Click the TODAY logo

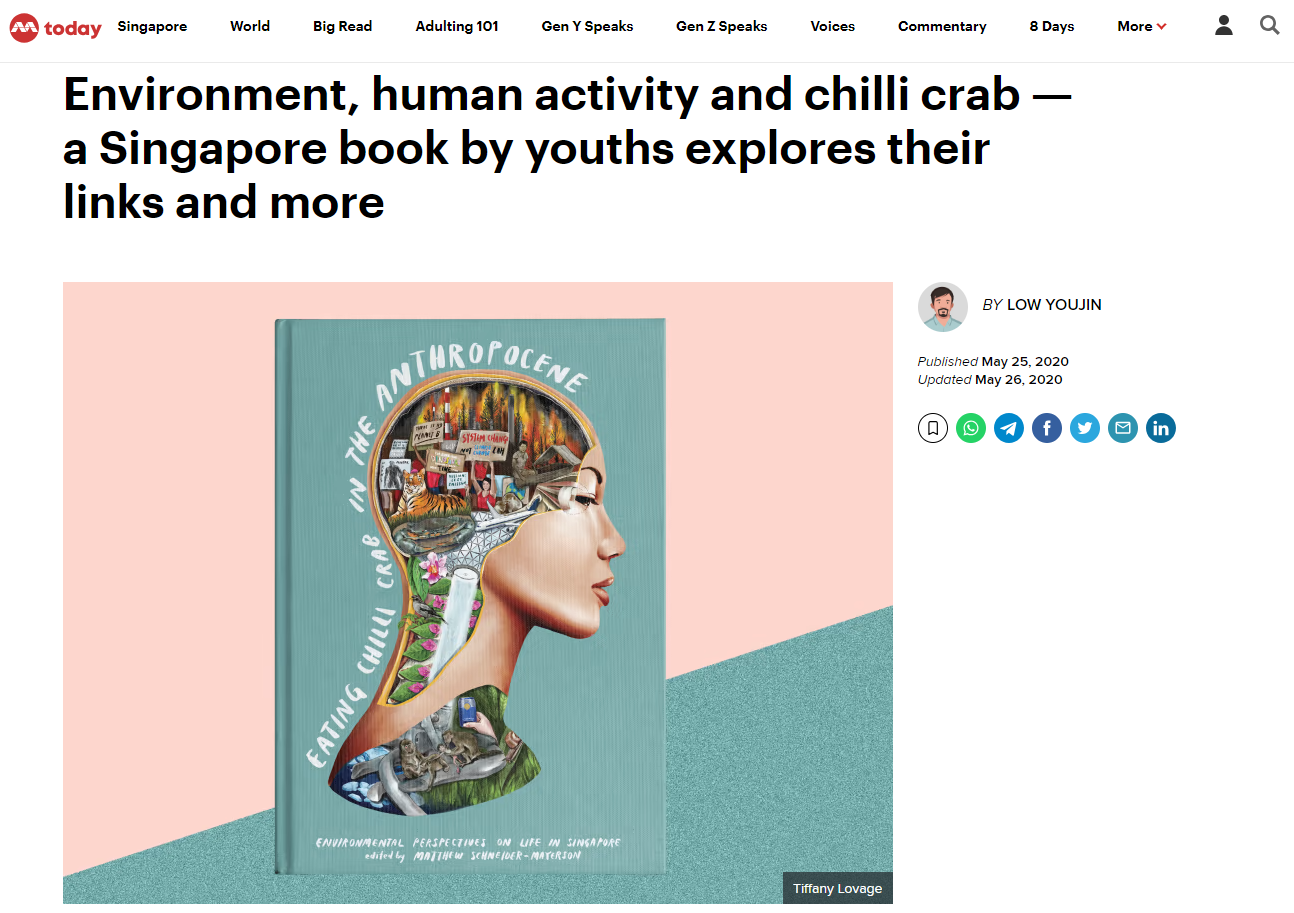[x=56, y=27]
